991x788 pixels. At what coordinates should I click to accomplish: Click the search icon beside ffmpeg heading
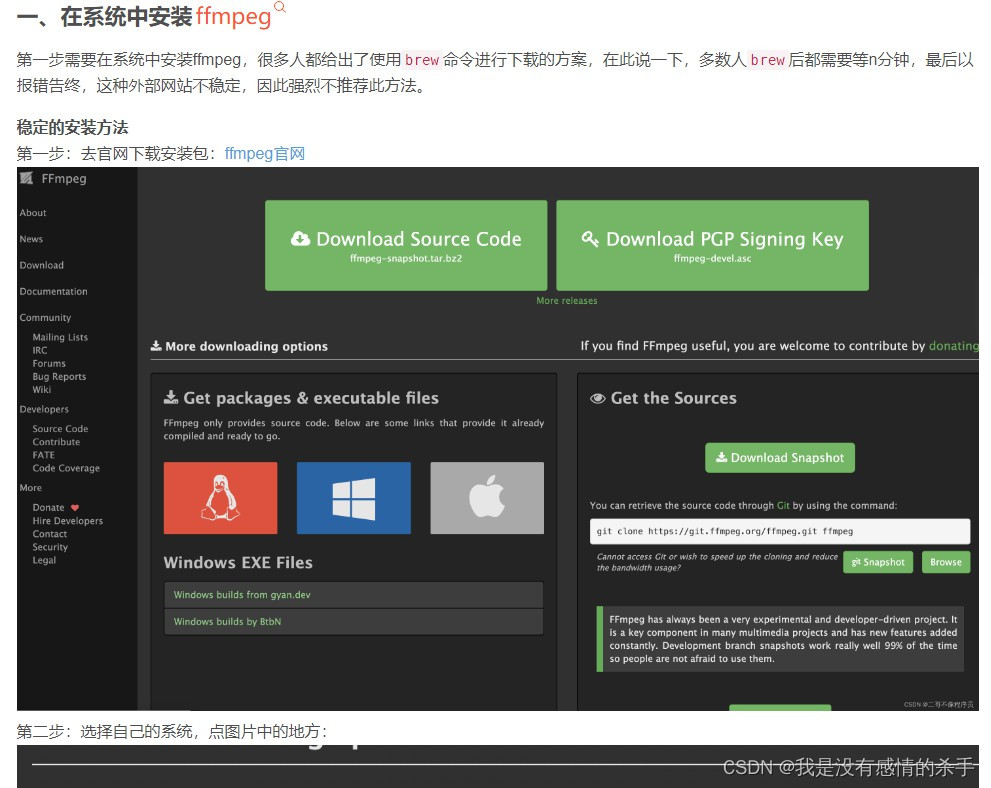pos(280,7)
